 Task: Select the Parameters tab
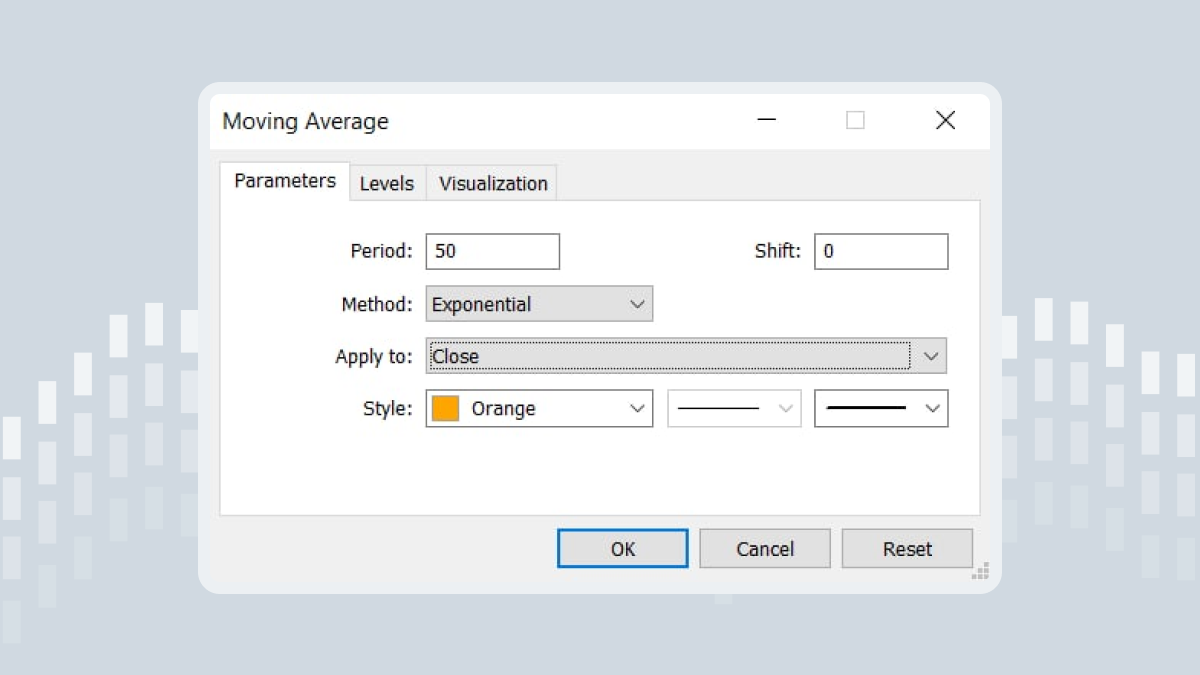click(x=285, y=181)
